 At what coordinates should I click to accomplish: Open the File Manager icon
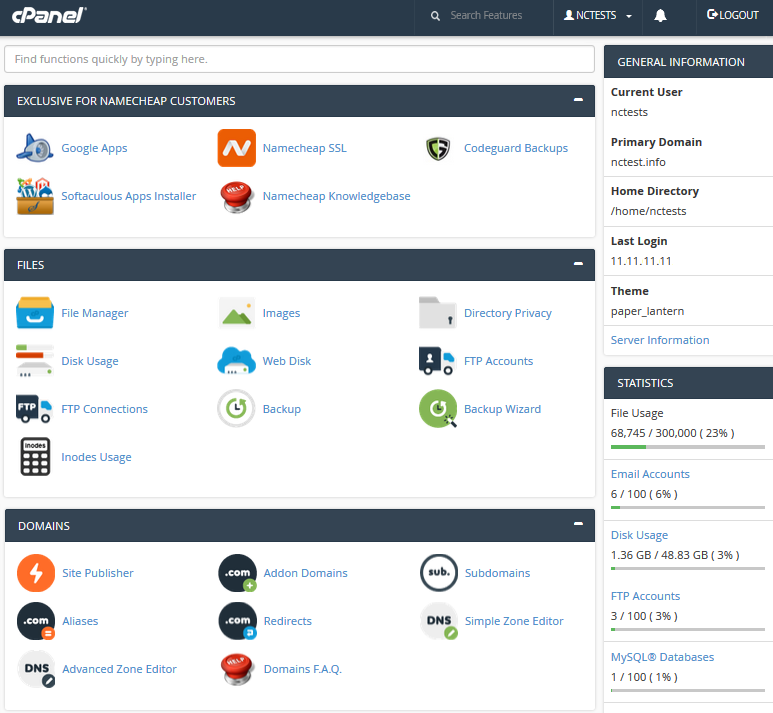pos(35,313)
